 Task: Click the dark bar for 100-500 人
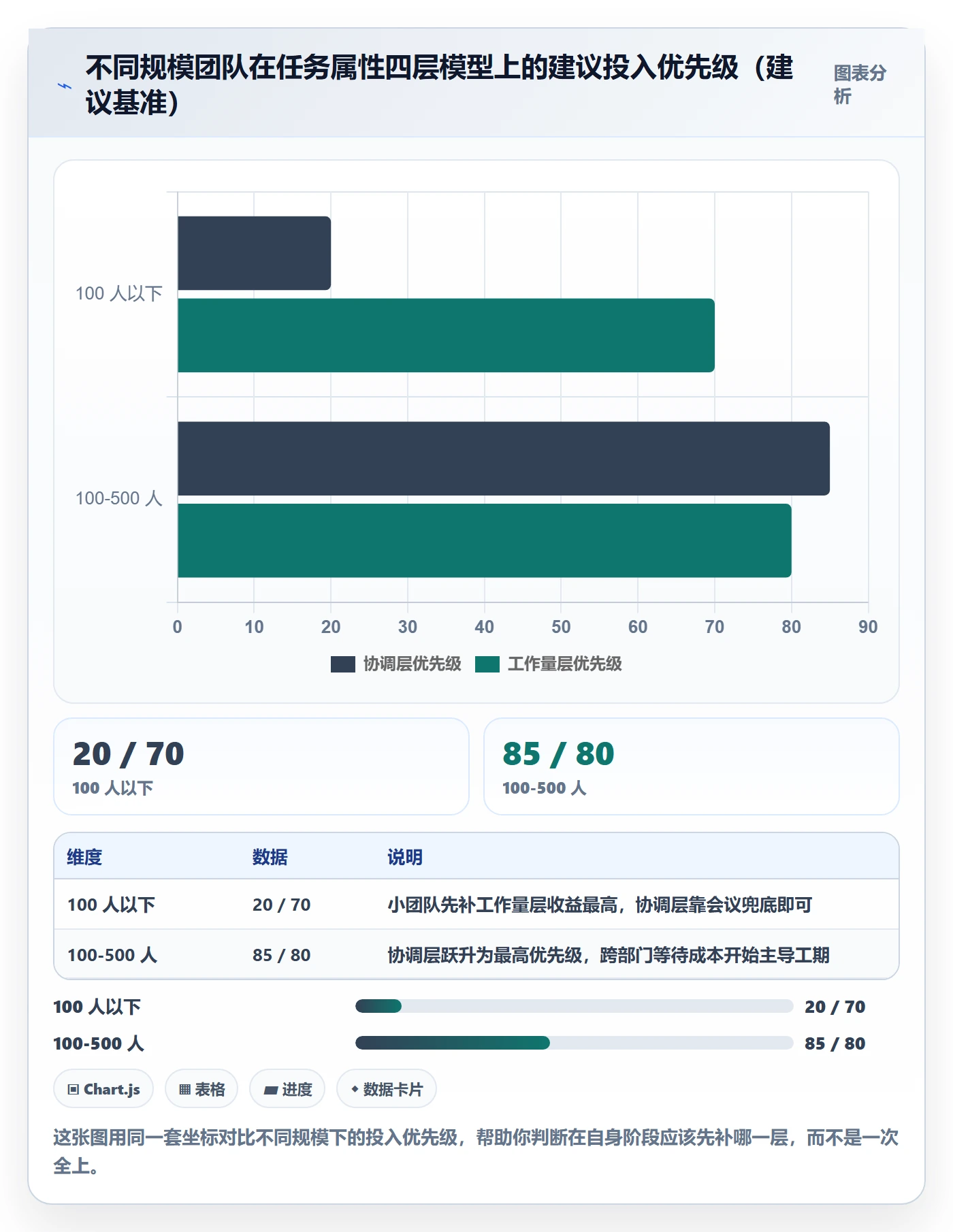[504, 459]
